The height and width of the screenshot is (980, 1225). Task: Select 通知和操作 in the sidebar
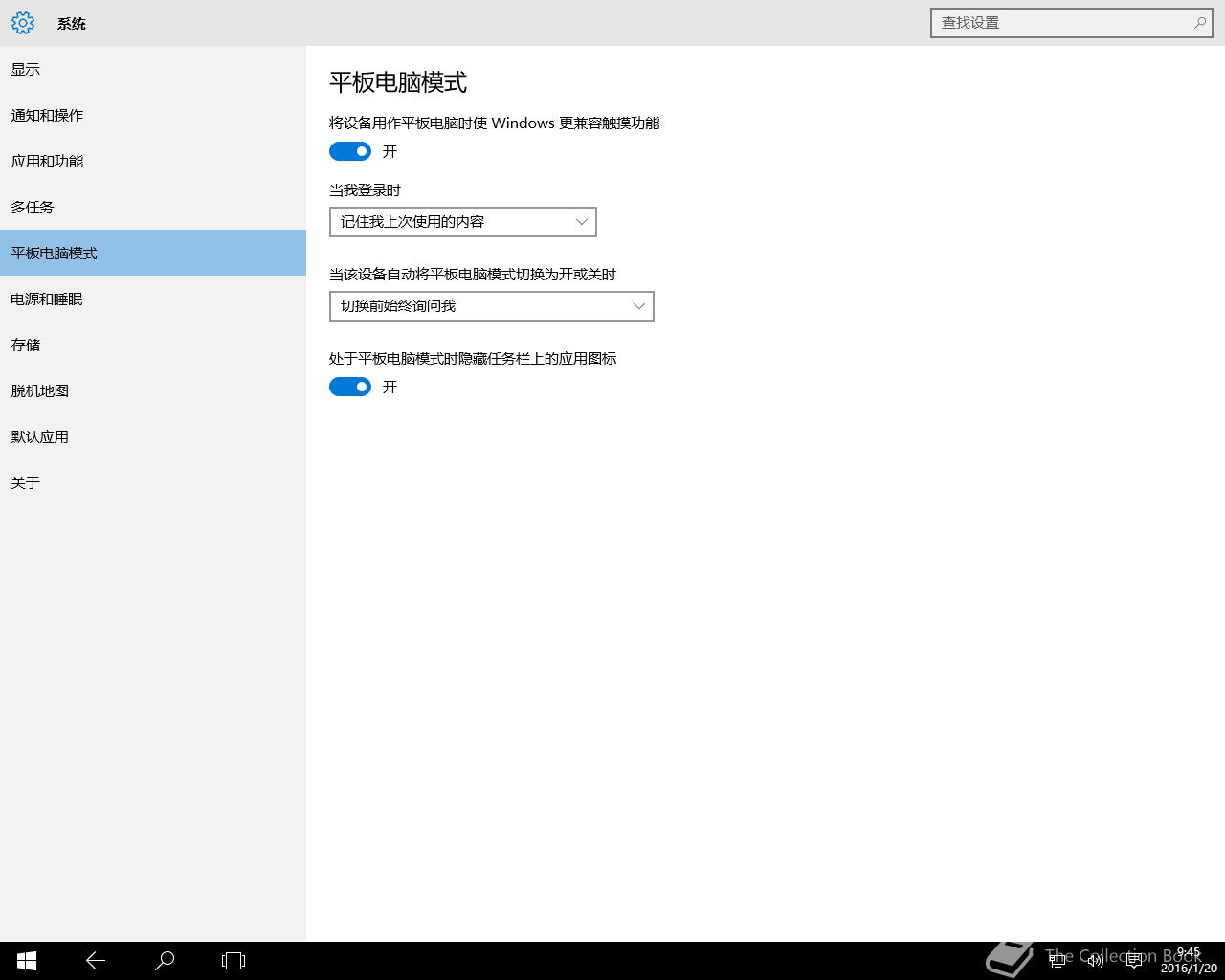(x=153, y=115)
